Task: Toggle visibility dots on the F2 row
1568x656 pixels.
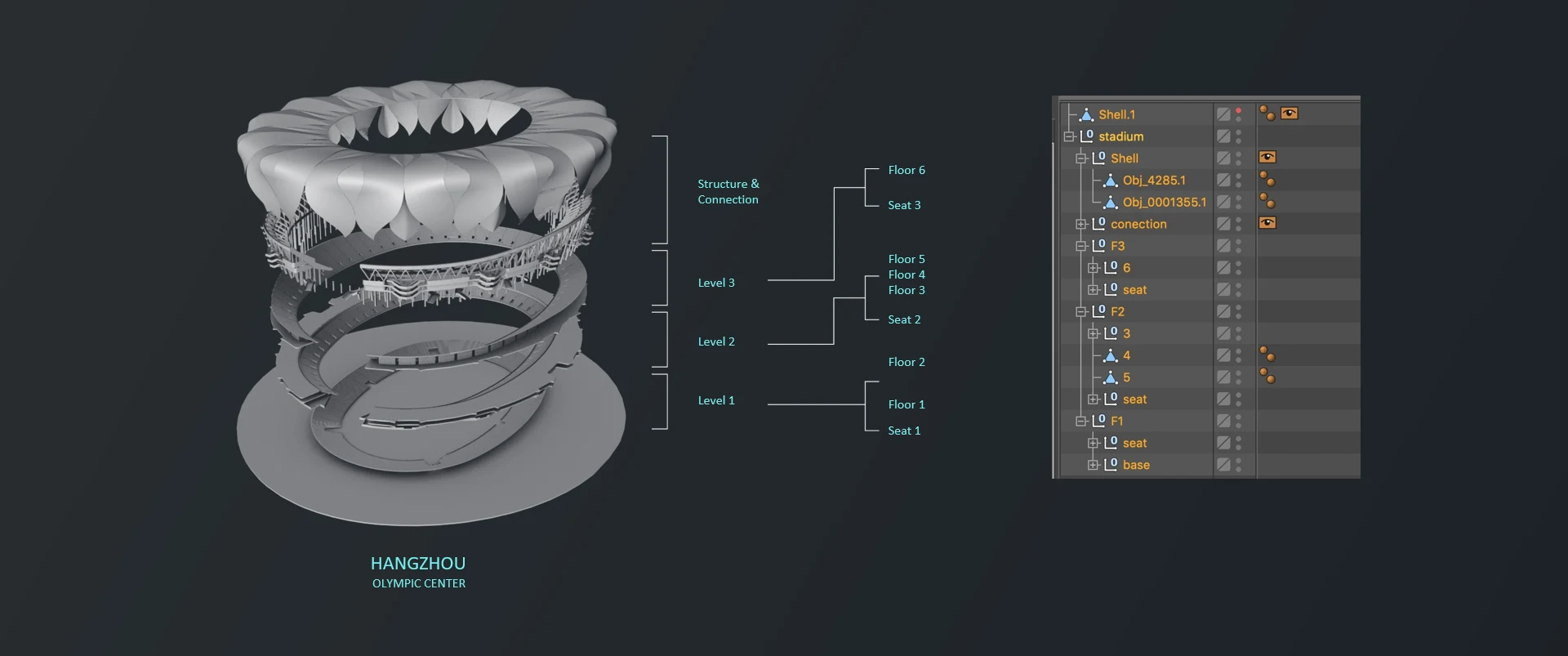Action: click(1239, 311)
